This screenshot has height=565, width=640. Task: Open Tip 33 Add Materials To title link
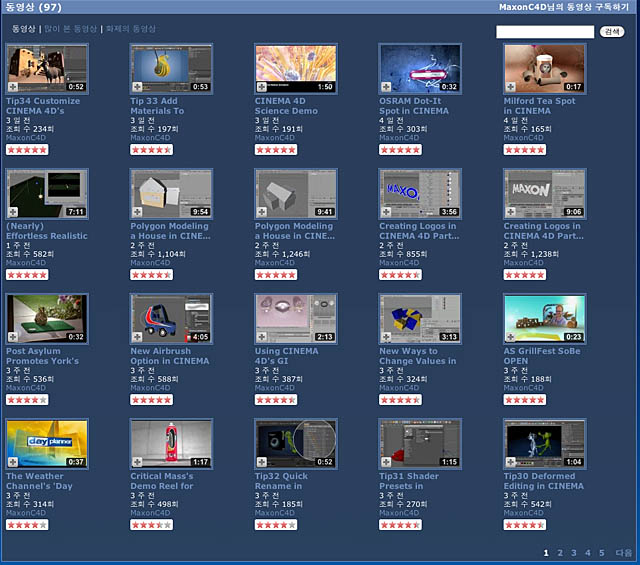pyautogui.click(x=157, y=106)
